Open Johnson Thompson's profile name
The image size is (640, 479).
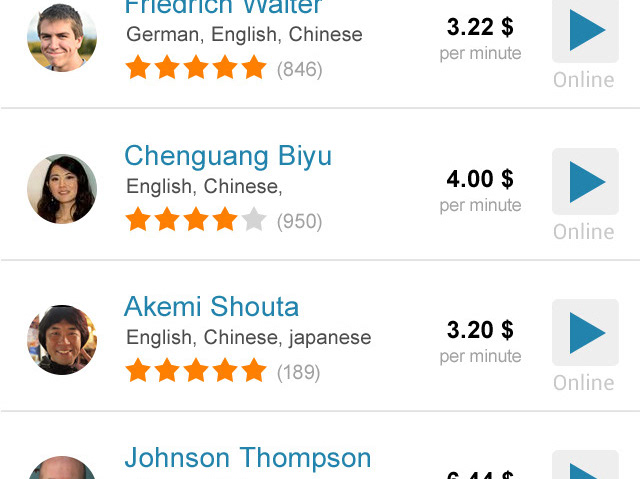(x=248, y=458)
